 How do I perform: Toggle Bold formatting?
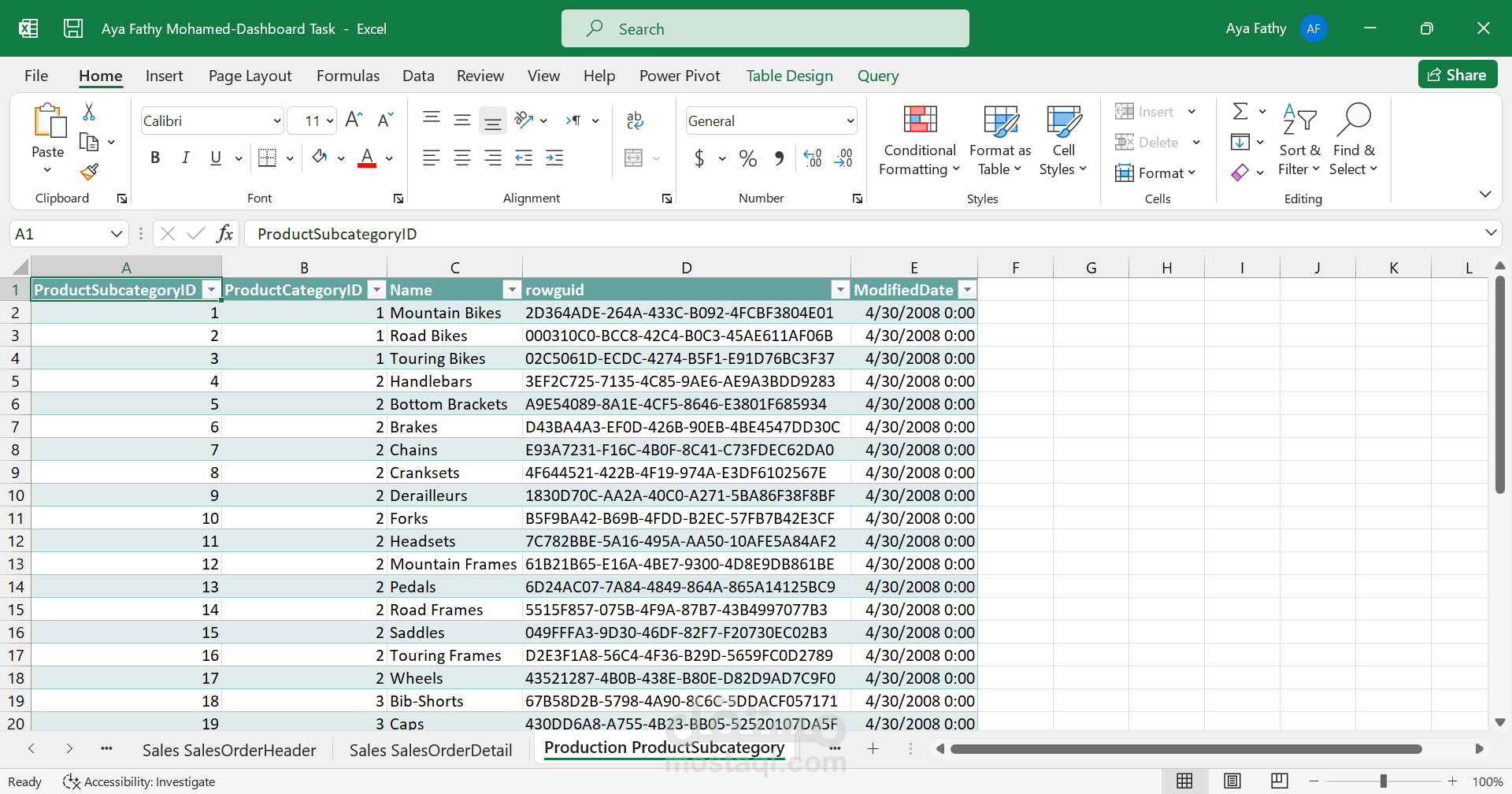tap(155, 158)
